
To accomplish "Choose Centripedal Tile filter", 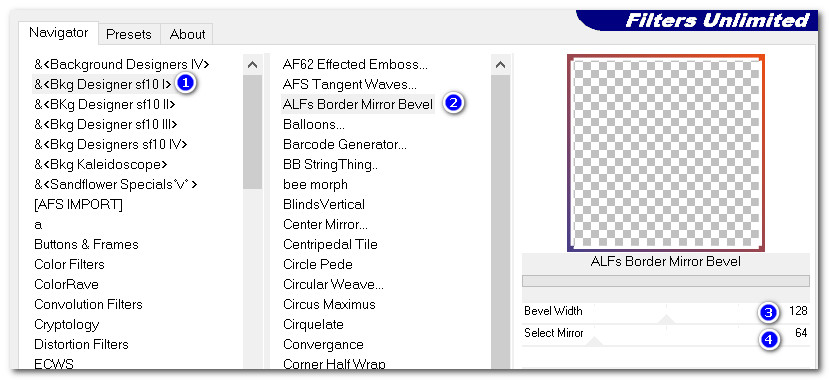I will [x=330, y=245].
